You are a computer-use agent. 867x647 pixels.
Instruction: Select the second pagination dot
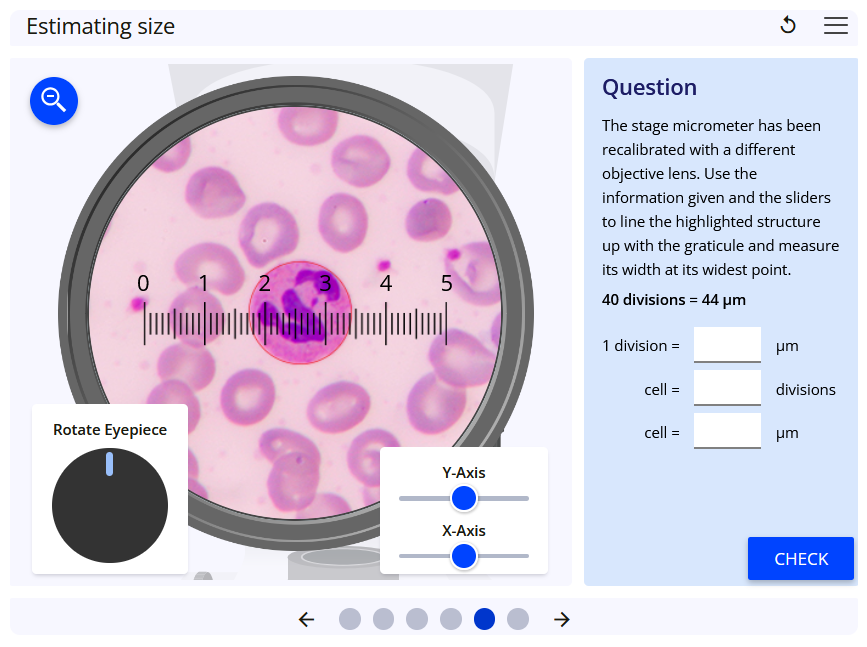(x=383, y=619)
